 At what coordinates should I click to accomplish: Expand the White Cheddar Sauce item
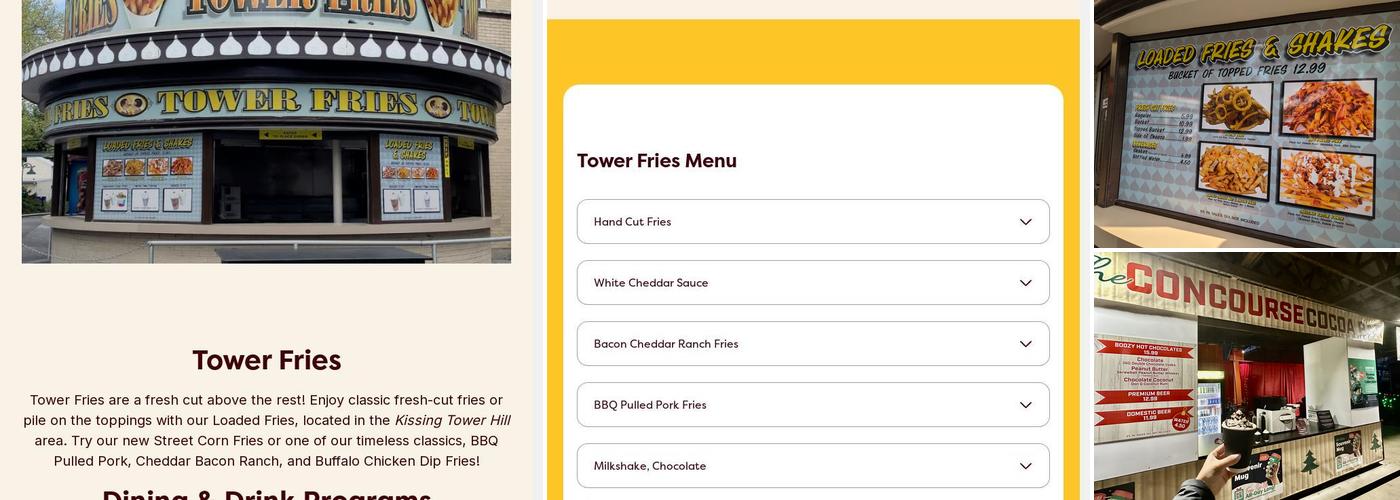point(813,283)
